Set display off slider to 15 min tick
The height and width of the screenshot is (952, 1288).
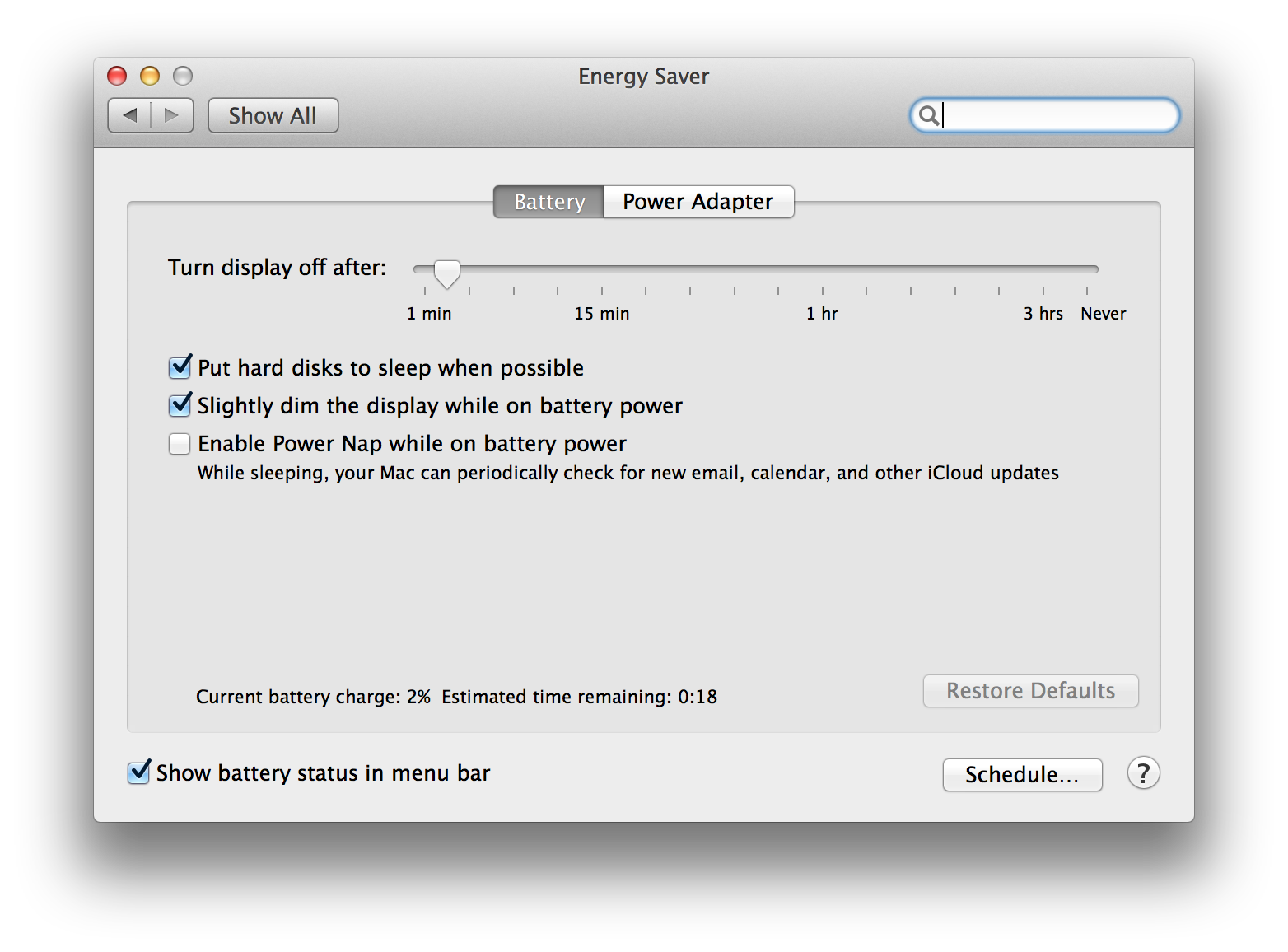pos(602,269)
